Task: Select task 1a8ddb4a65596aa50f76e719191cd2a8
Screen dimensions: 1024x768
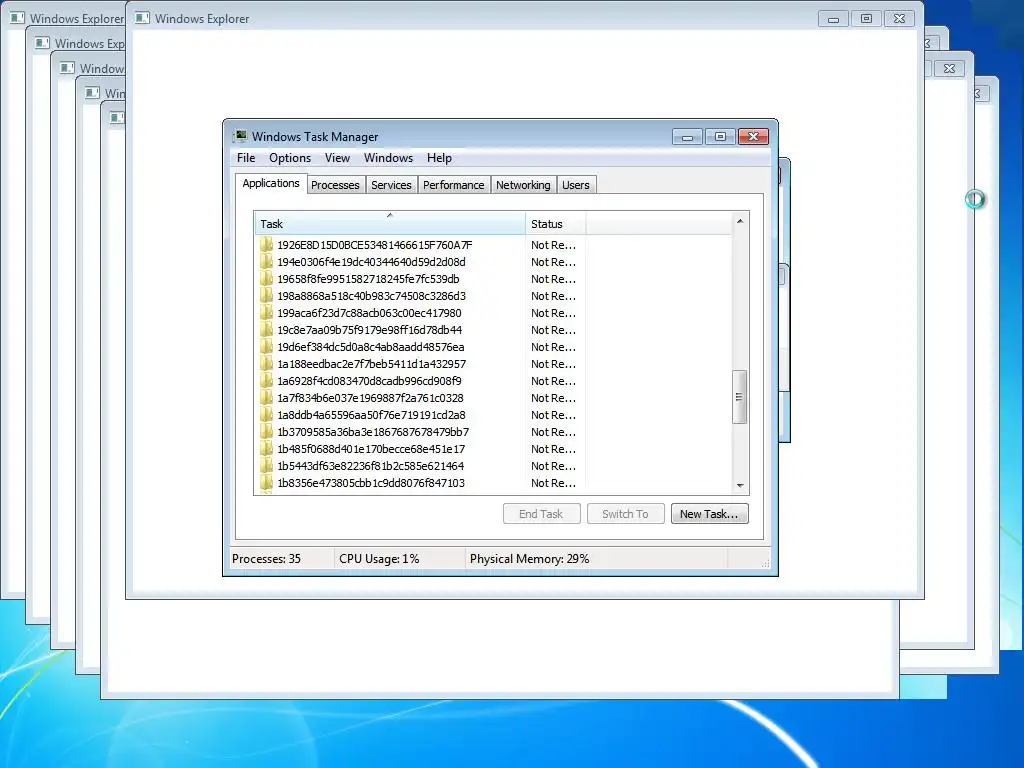Action: click(x=371, y=415)
